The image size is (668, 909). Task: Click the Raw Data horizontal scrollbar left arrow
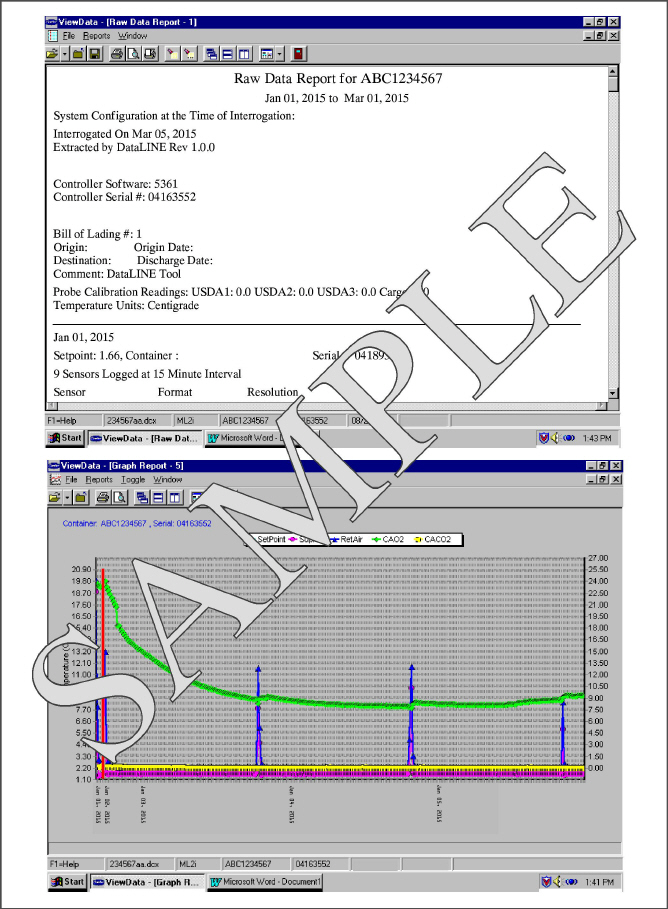(x=51, y=405)
